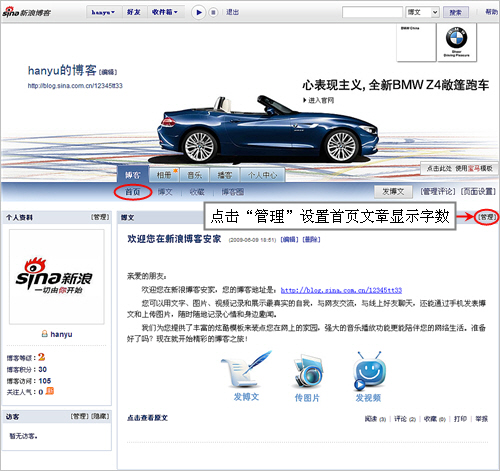Click 管理 in 访客 panel header
This screenshot has height=471, width=500.
79,416
